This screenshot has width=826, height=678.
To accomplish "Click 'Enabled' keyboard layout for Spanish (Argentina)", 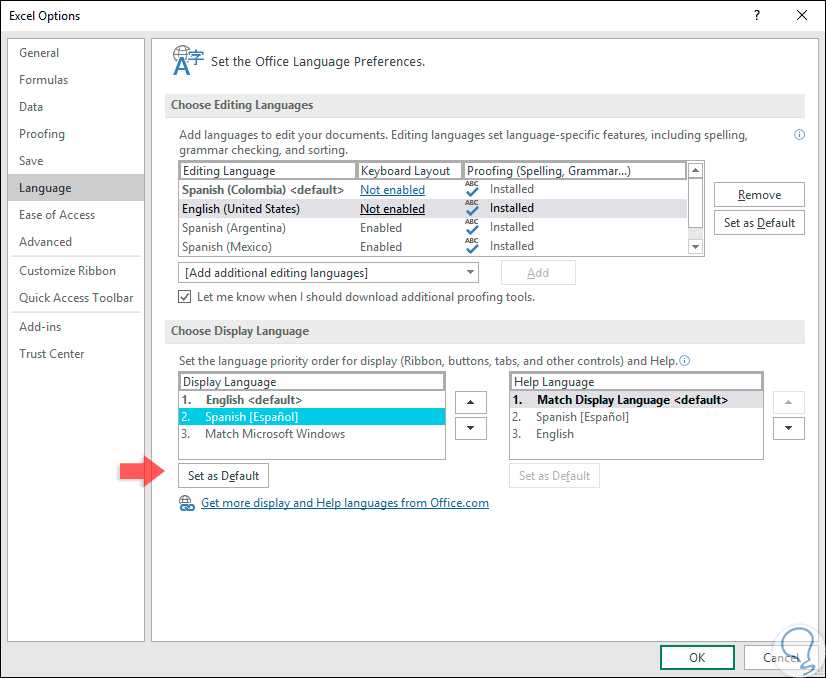I will 381,228.
